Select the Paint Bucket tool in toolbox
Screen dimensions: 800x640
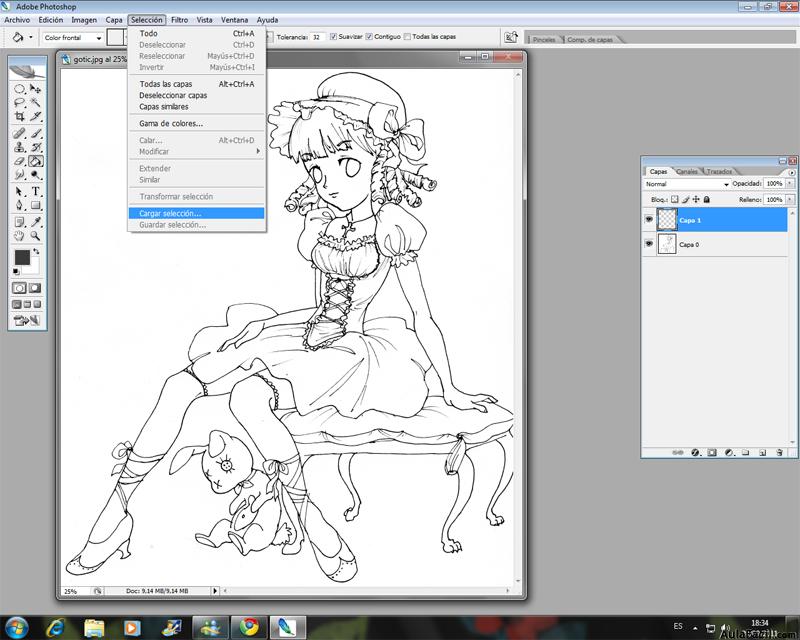tap(35, 161)
